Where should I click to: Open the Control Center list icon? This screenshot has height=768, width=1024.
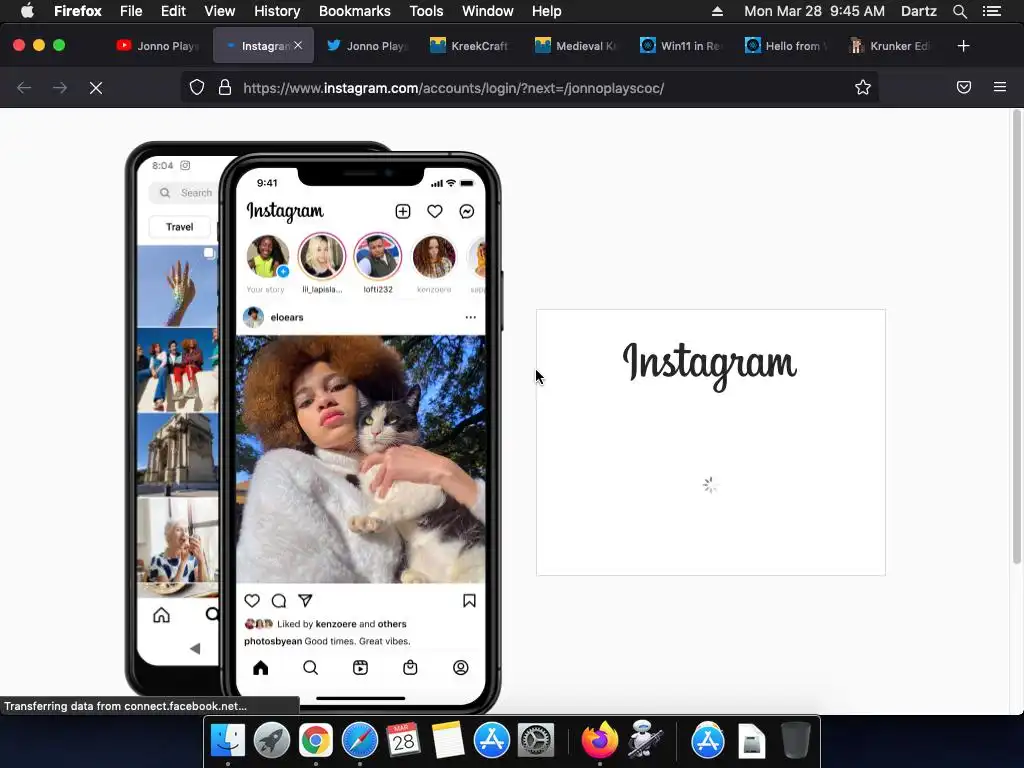point(992,11)
